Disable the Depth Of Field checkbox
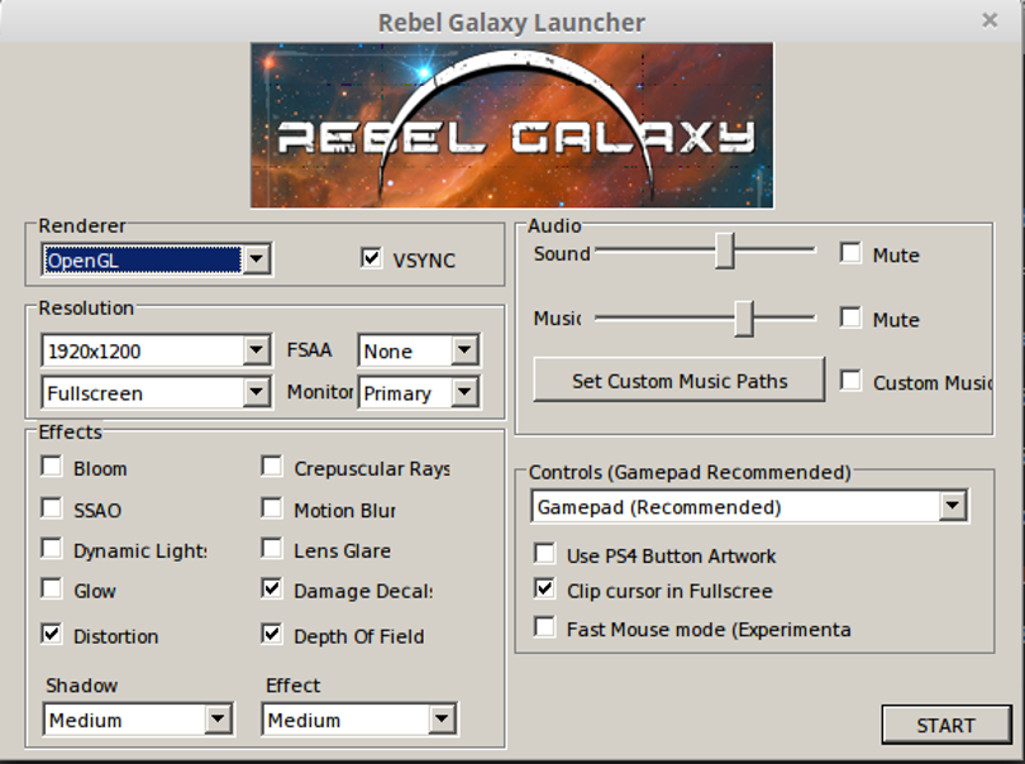The image size is (1025, 764). pyautogui.click(x=271, y=634)
